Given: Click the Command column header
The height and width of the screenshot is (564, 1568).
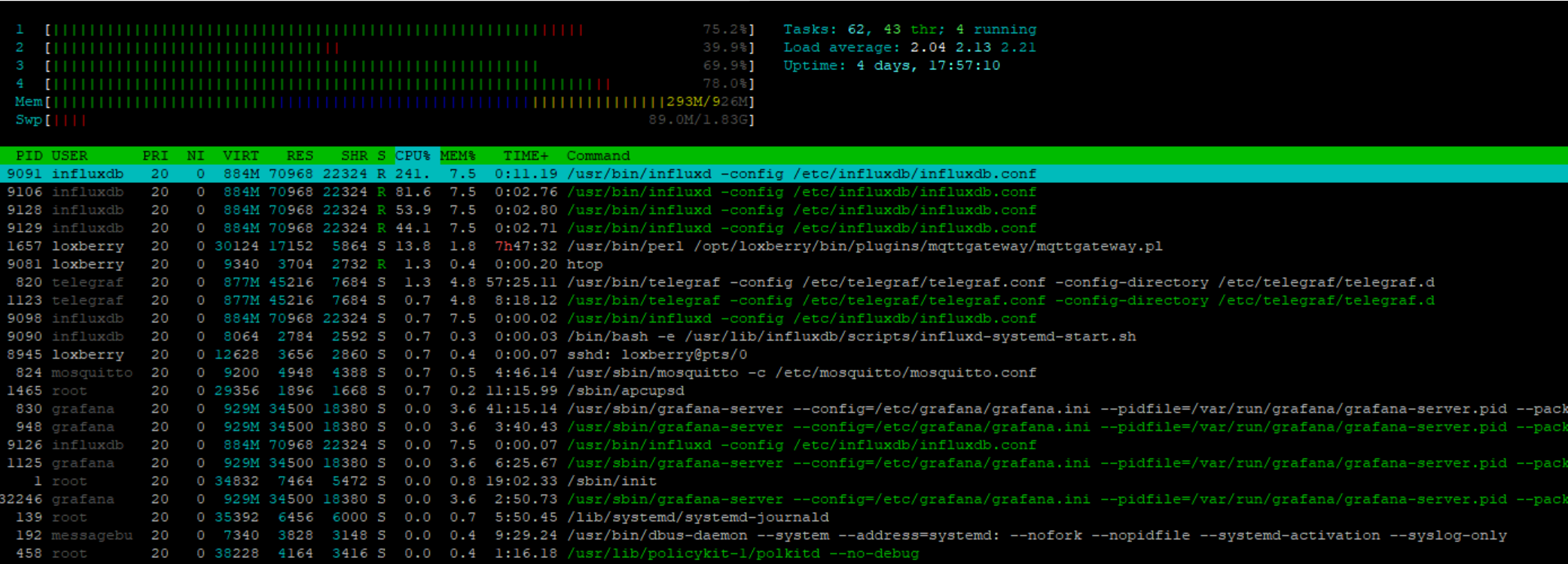Looking at the screenshot, I should [x=598, y=156].
